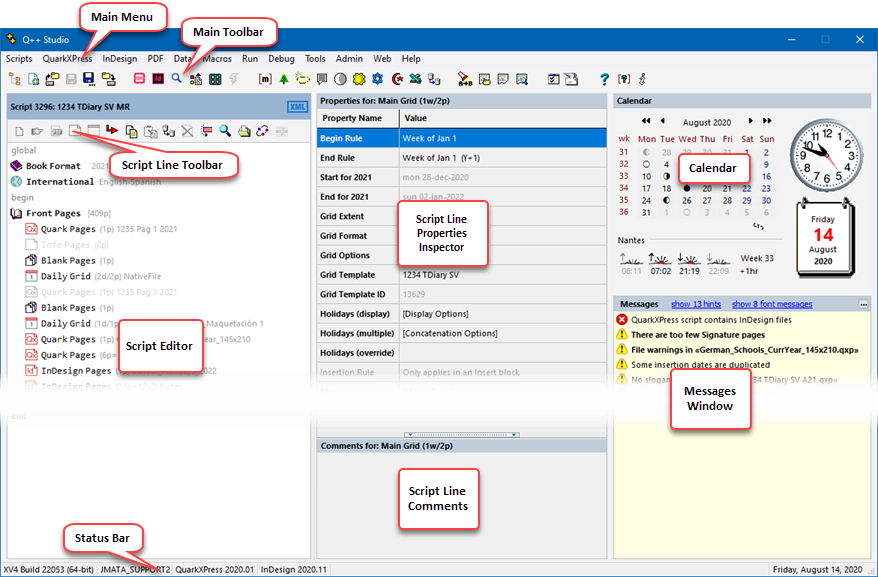Click the halo saints toolbar icon
The height and width of the screenshot is (577, 878).
point(302,79)
